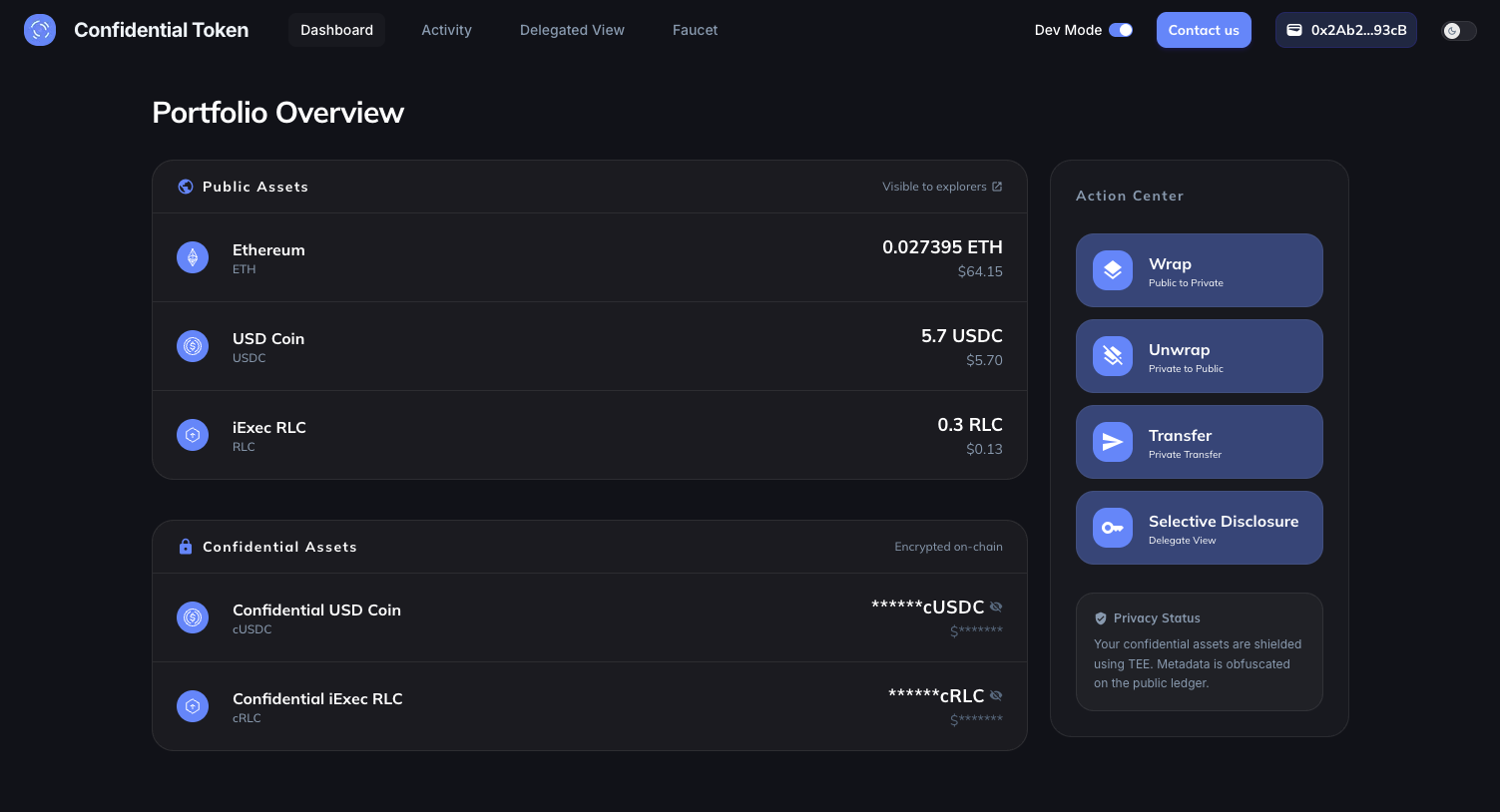Screen dimensions: 1500x812
Task: Click the Contact us button
Action: [x=1204, y=30]
